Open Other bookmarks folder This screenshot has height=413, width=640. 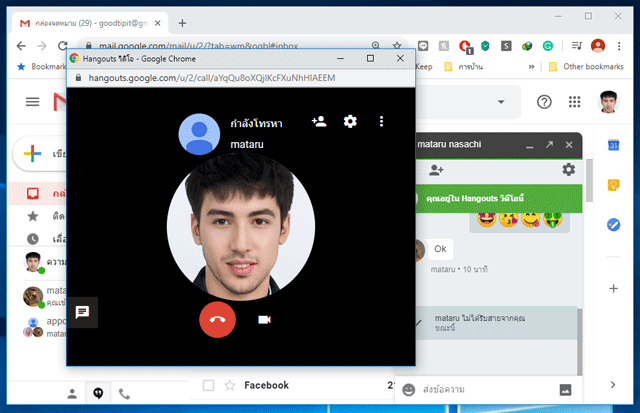point(586,67)
